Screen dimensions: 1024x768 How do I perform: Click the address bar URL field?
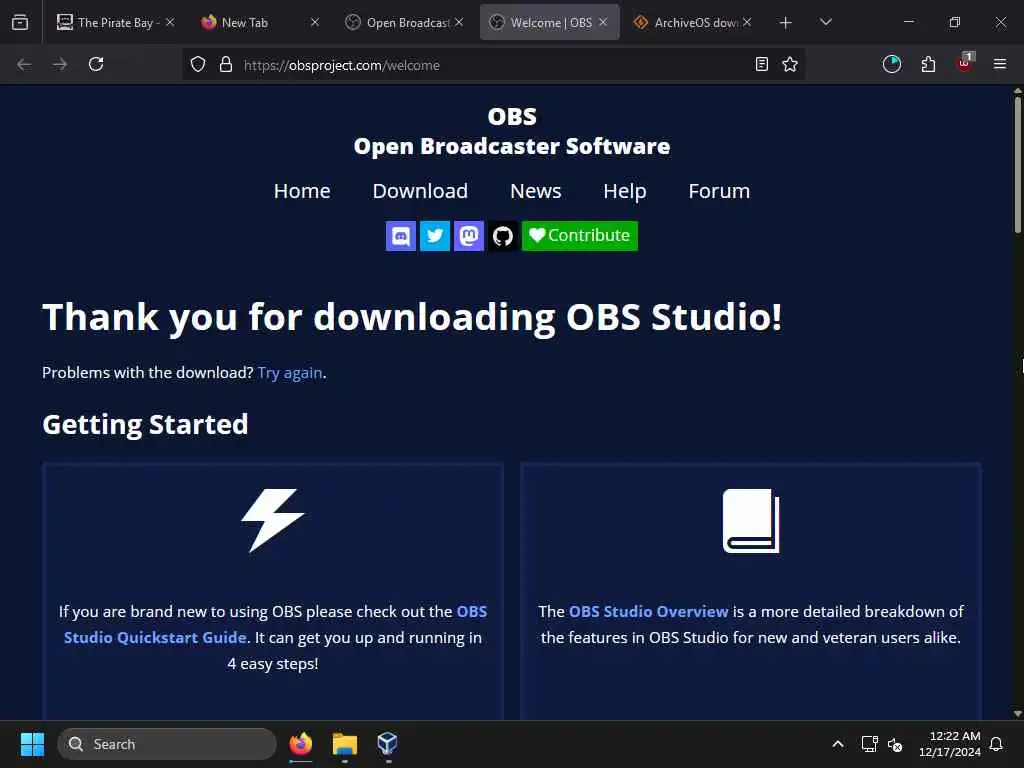point(494,65)
